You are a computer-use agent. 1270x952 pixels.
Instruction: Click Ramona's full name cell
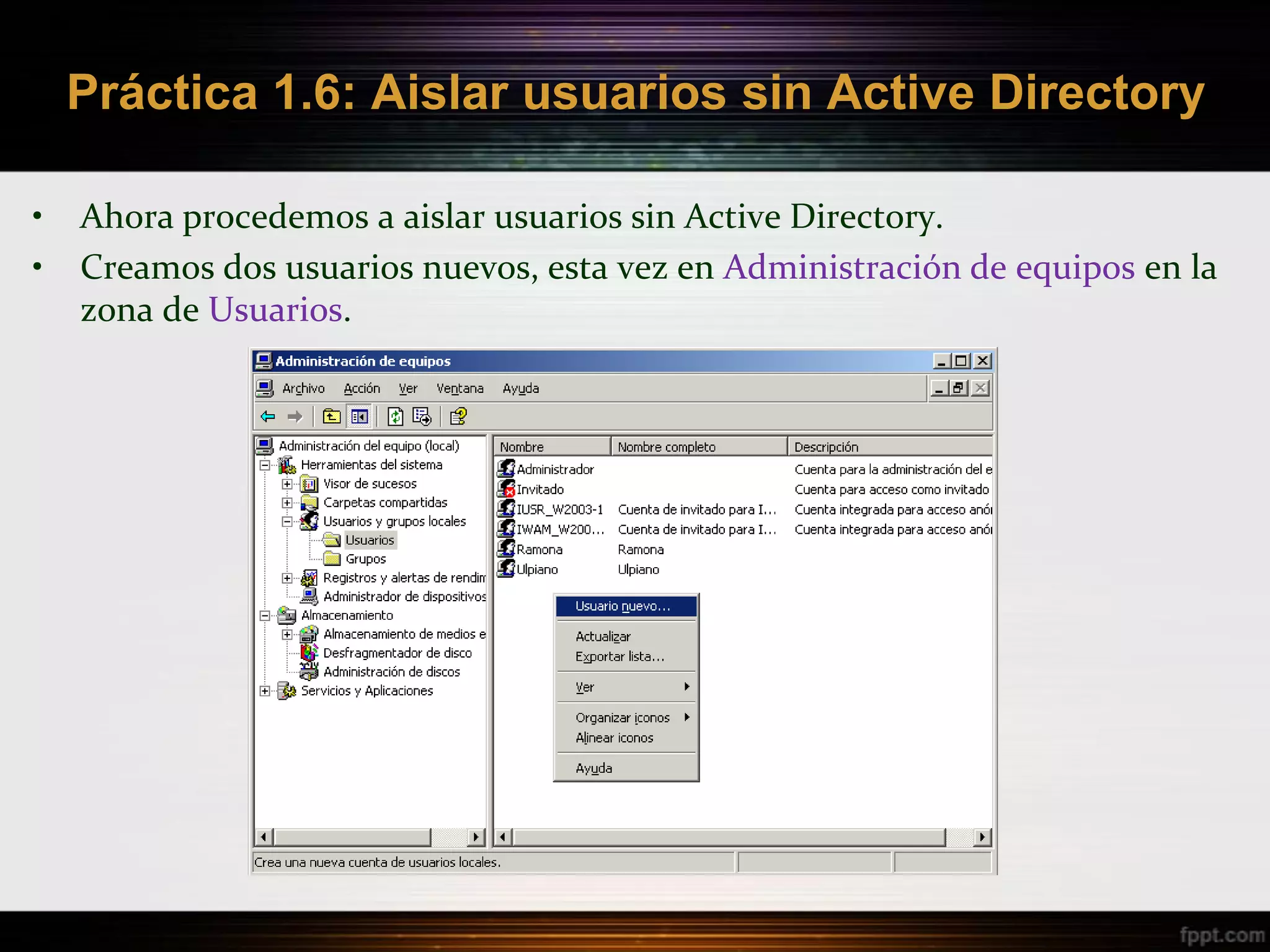tap(641, 549)
